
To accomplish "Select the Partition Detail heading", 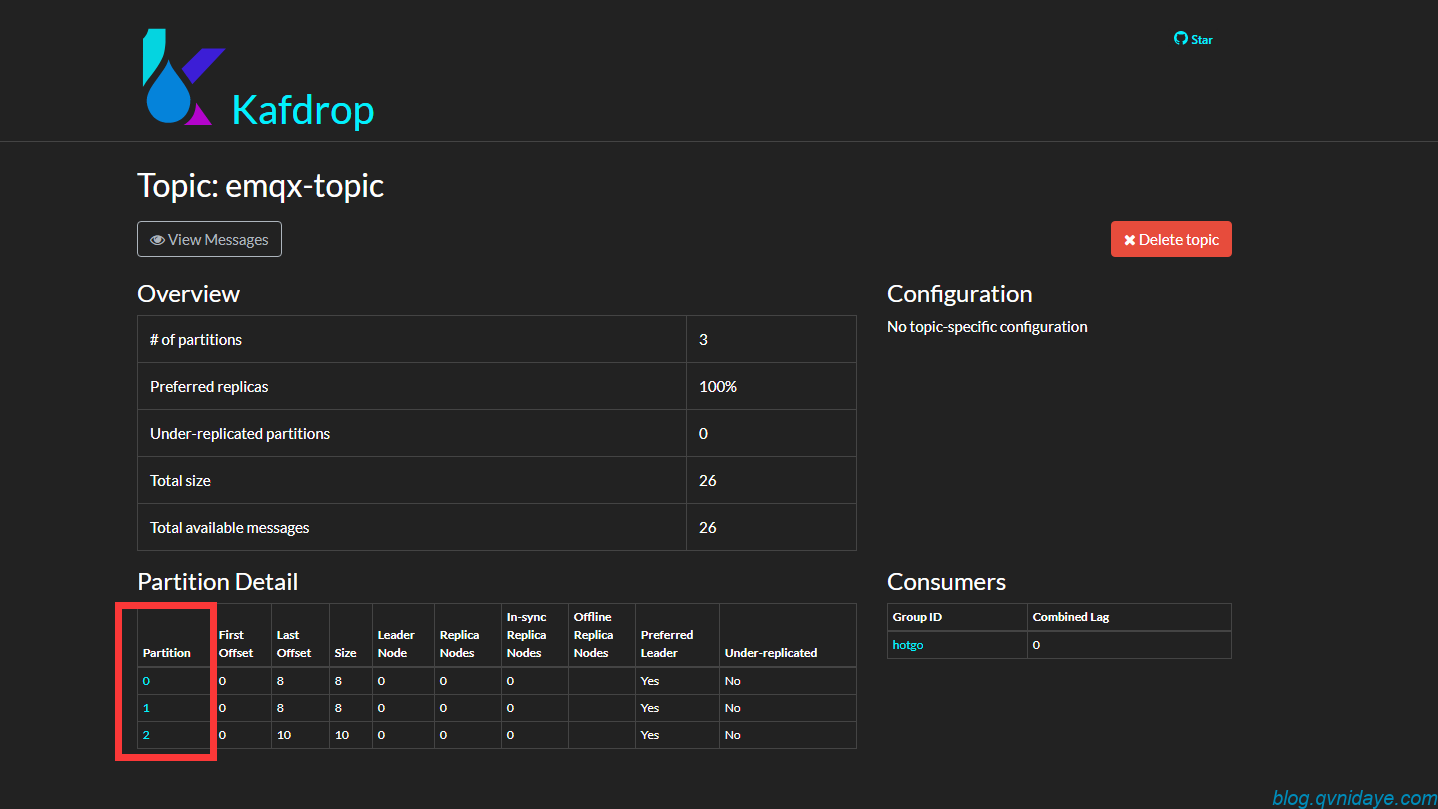I will pyautogui.click(x=217, y=582).
